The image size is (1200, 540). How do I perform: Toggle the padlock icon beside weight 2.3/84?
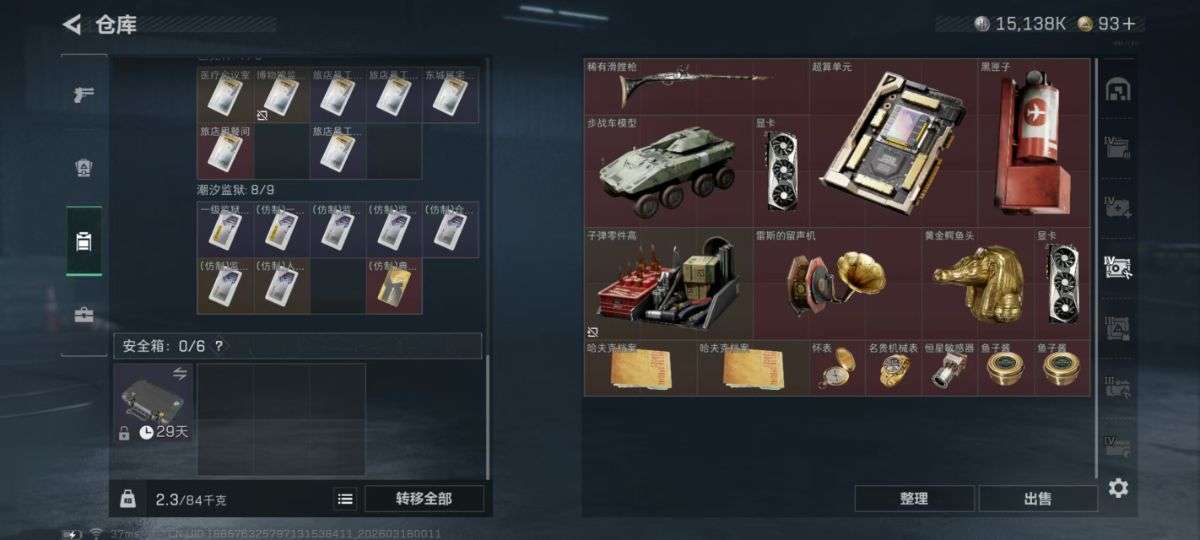click(x=128, y=498)
